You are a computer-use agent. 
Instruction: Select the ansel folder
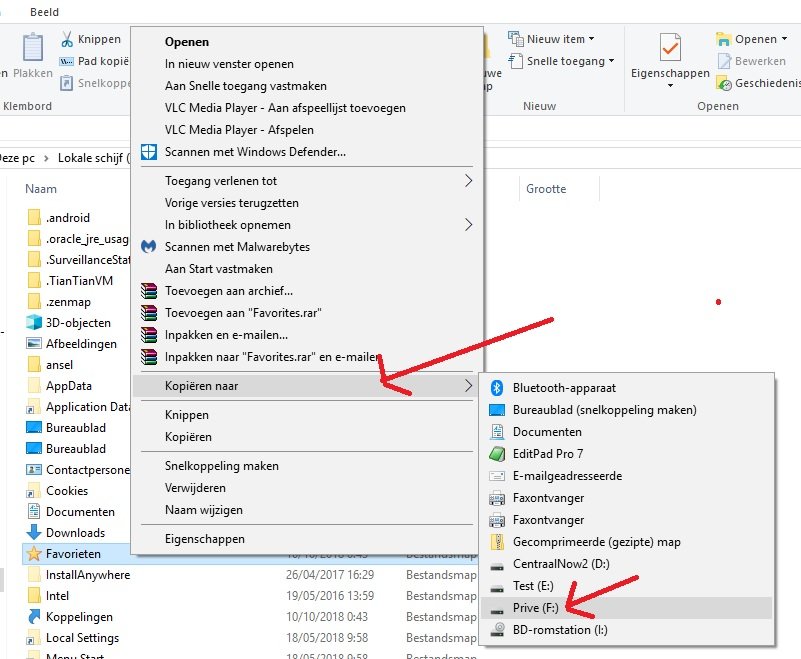59,365
